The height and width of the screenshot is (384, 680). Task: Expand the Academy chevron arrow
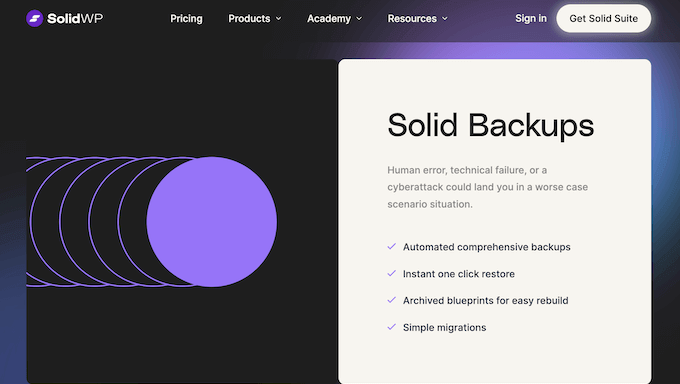click(x=359, y=19)
